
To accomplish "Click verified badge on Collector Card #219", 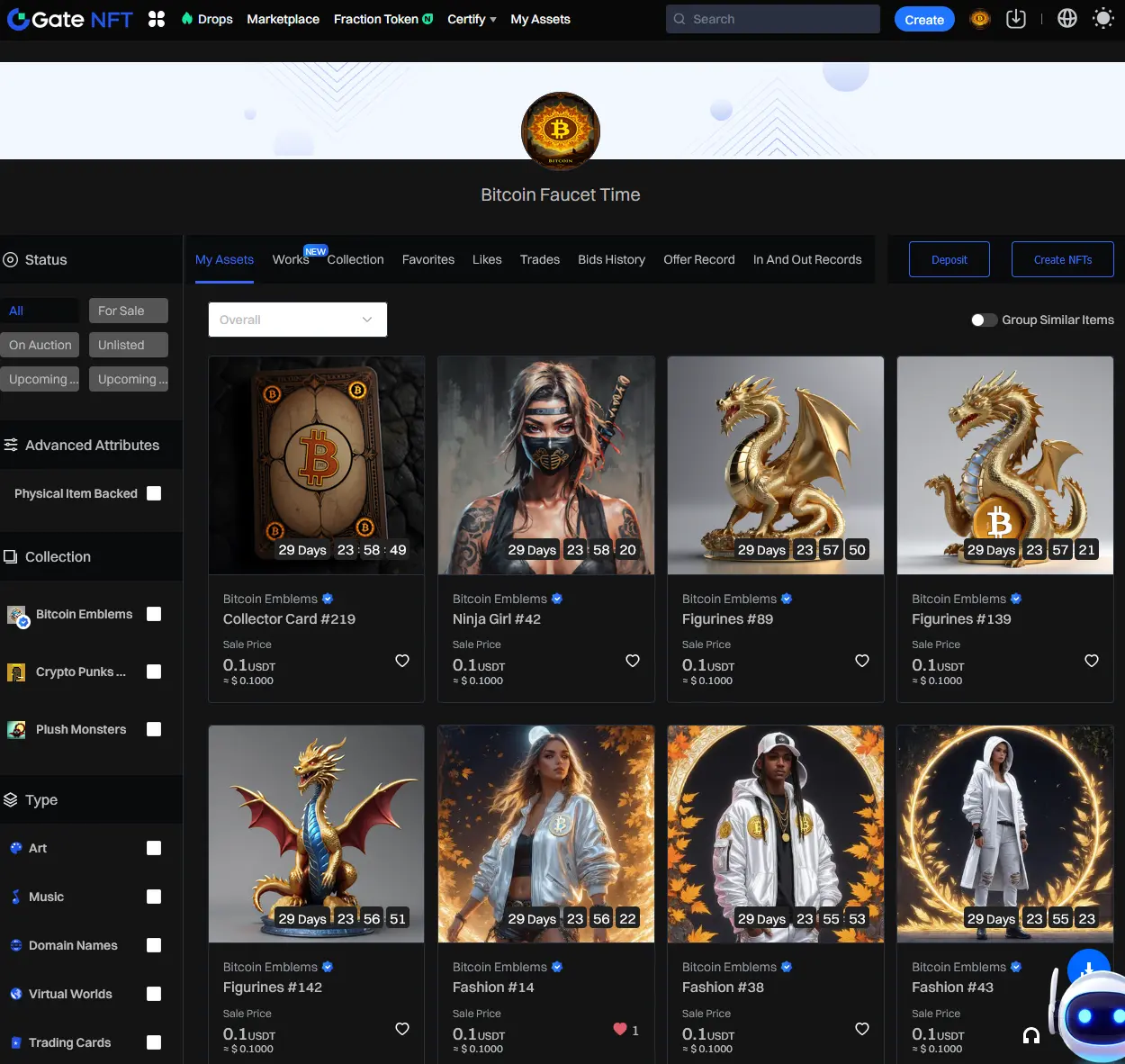I will (328, 599).
